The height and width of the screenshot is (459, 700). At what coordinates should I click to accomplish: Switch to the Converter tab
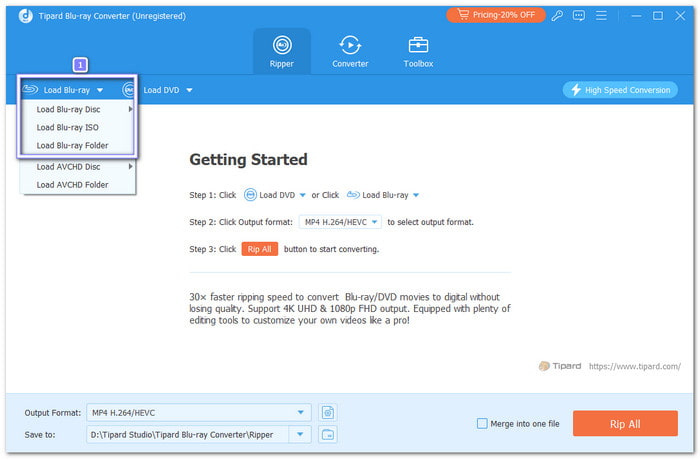350,51
